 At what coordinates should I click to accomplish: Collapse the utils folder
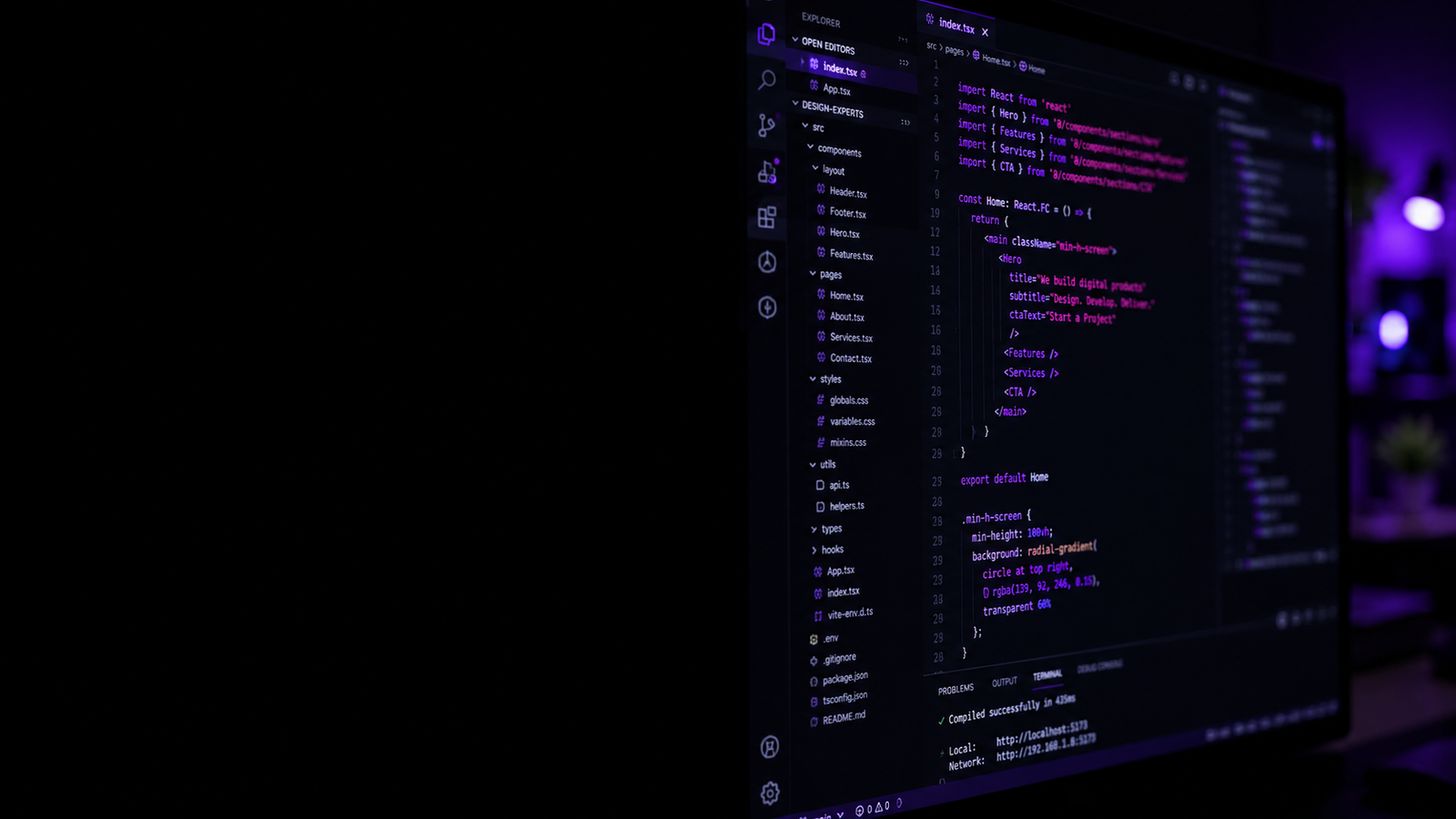pyautogui.click(x=813, y=464)
